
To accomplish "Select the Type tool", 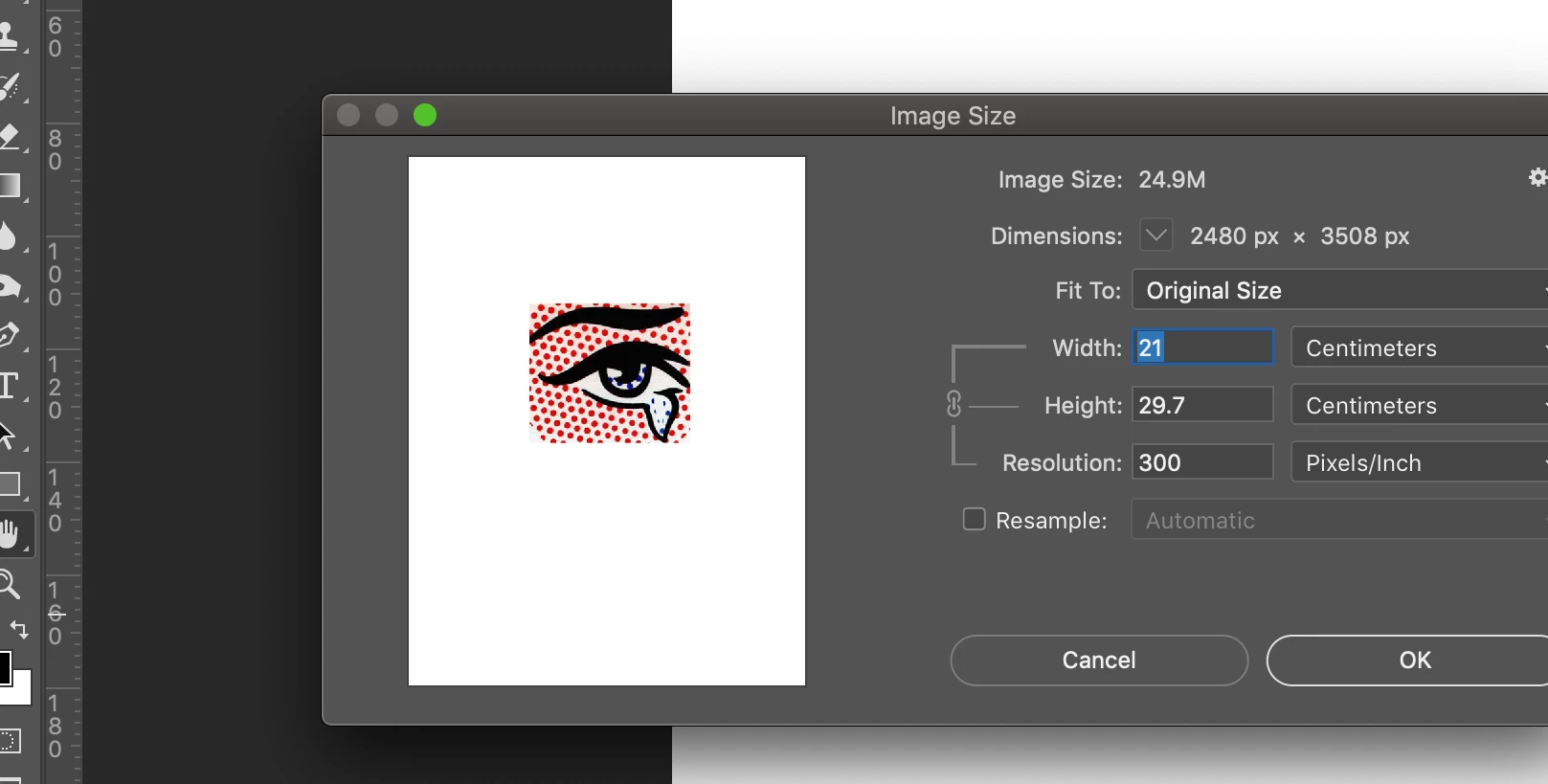I will 8,386.
